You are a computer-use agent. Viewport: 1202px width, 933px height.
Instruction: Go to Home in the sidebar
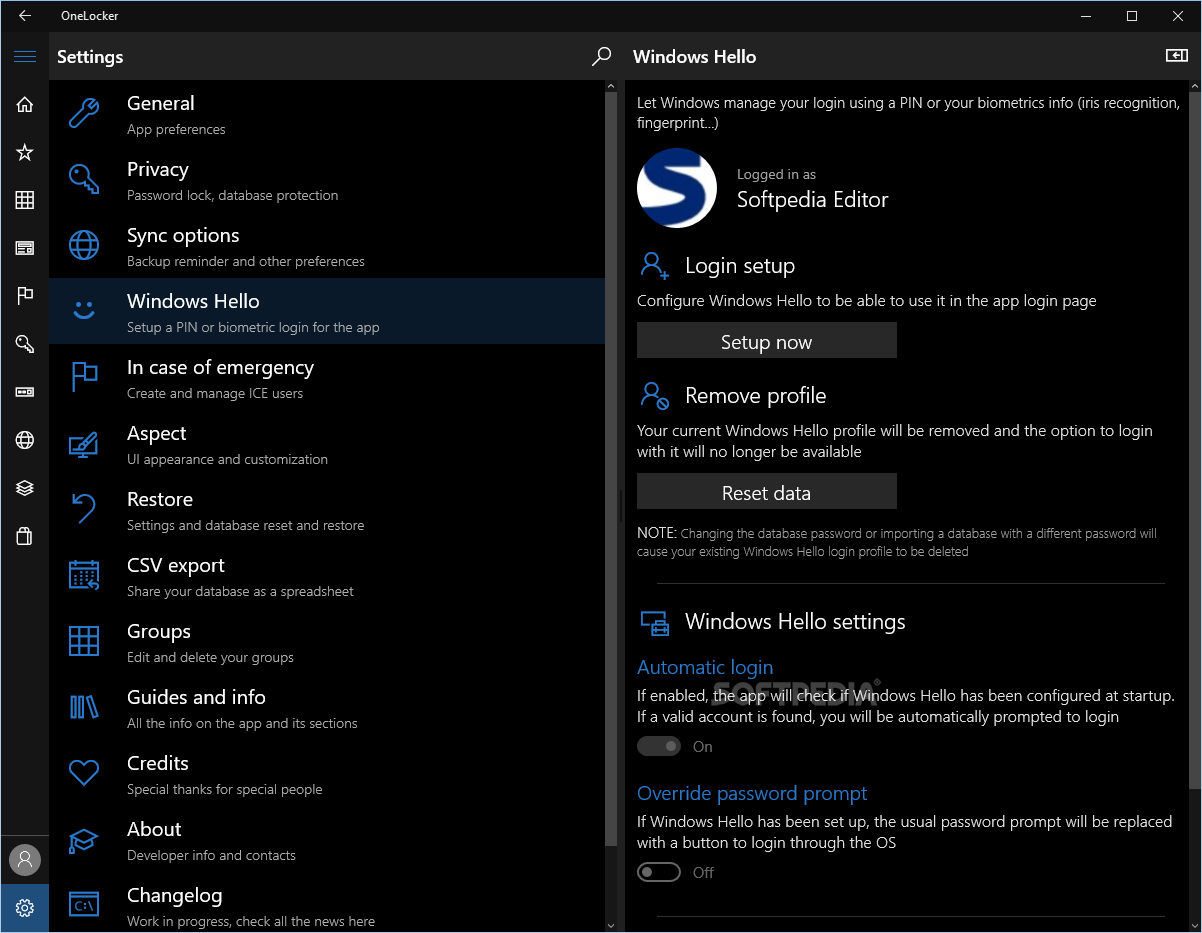(x=25, y=105)
